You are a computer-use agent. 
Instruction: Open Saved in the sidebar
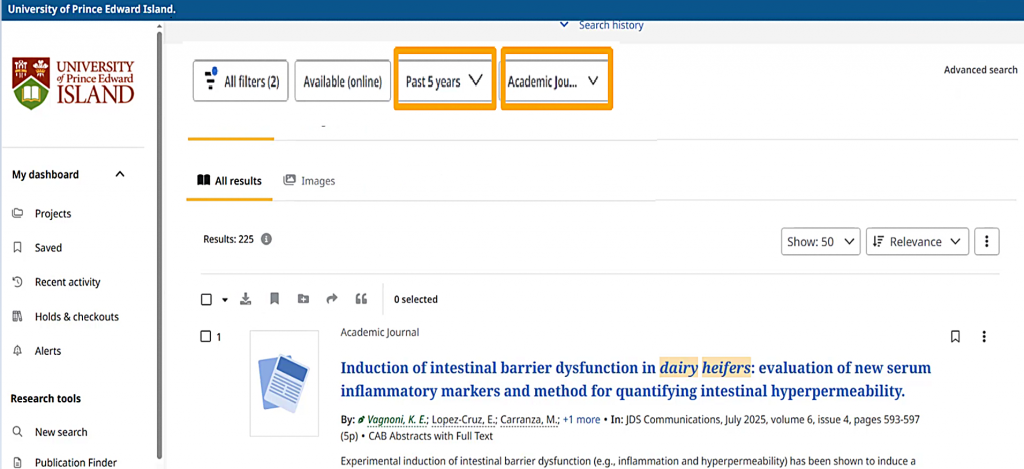point(48,248)
